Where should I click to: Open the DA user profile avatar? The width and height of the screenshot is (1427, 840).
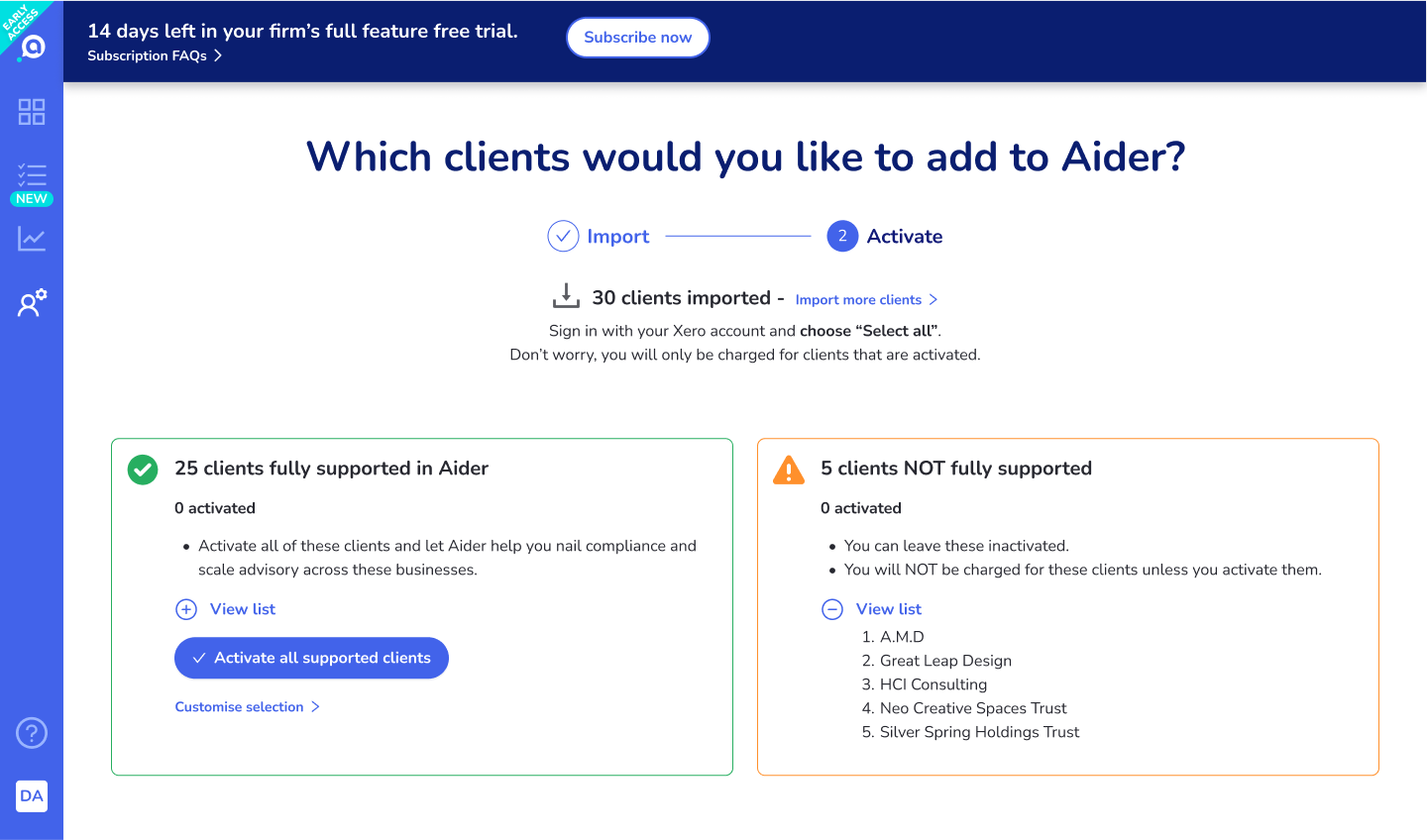click(x=32, y=795)
